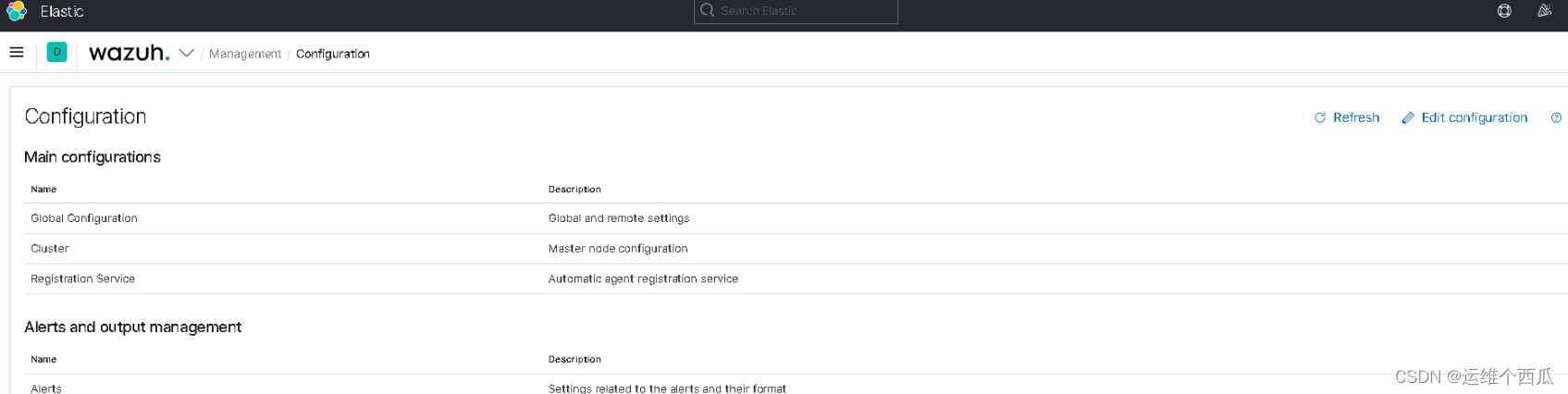Select alerts format description text
Image resolution: width=1568 pixels, height=394 pixels.
(667, 388)
